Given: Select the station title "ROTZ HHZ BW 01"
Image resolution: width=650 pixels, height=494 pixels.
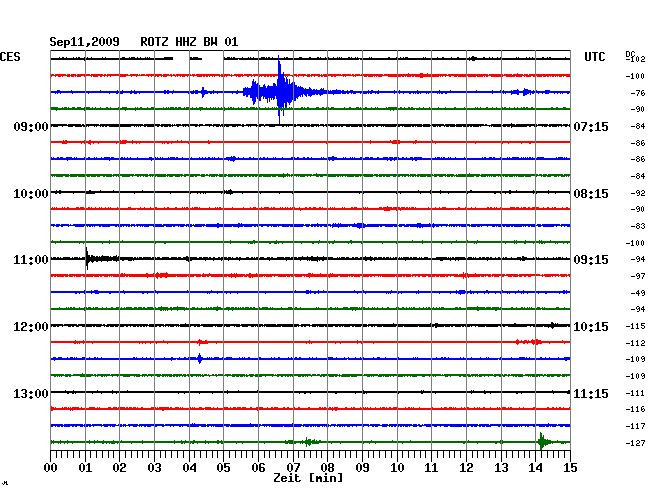Looking at the screenshot, I should point(189,42).
